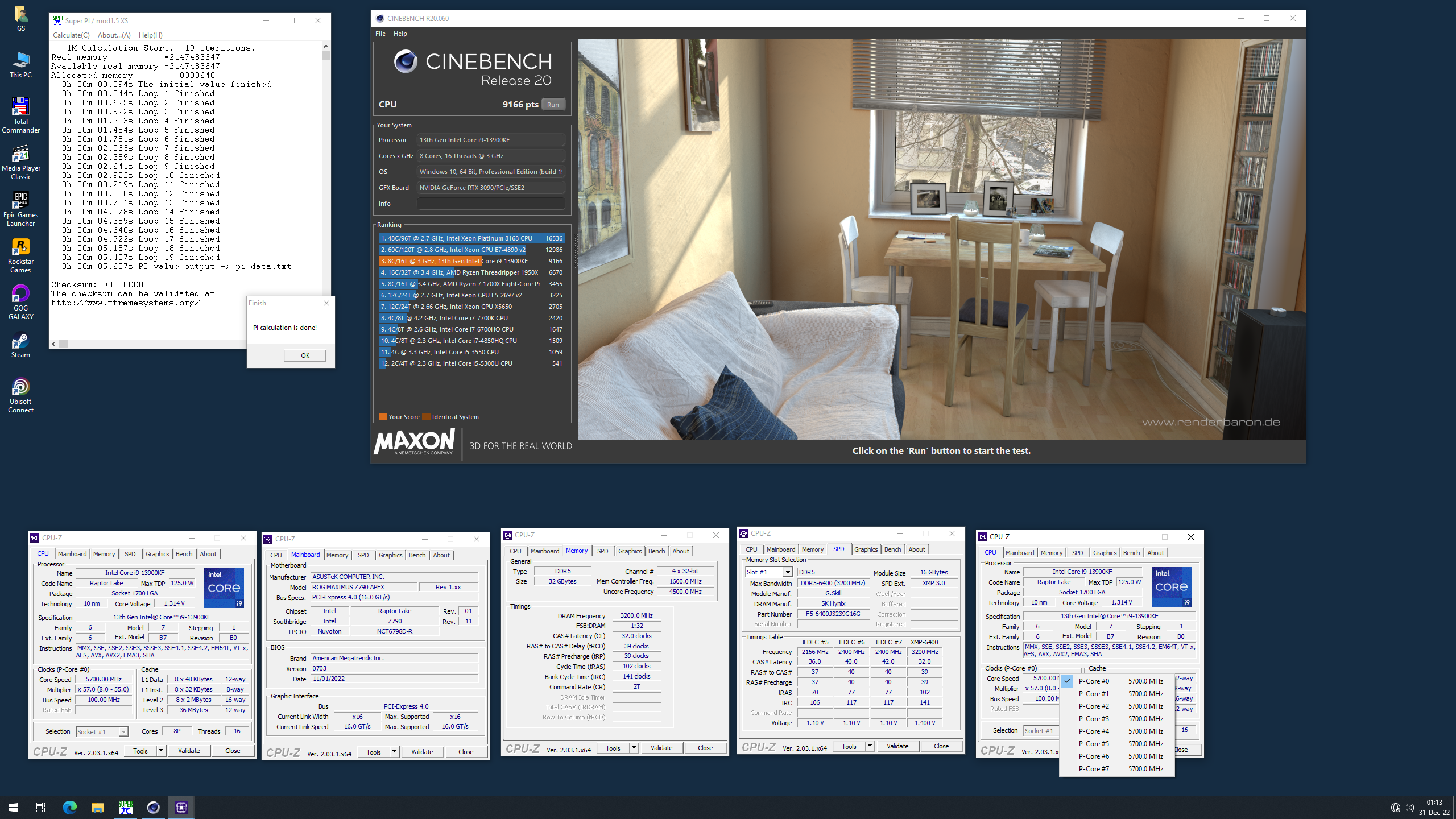Select P-Core #0 checked menu entry
Image resolution: width=1456 pixels, height=819 pixels.
point(1116,681)
